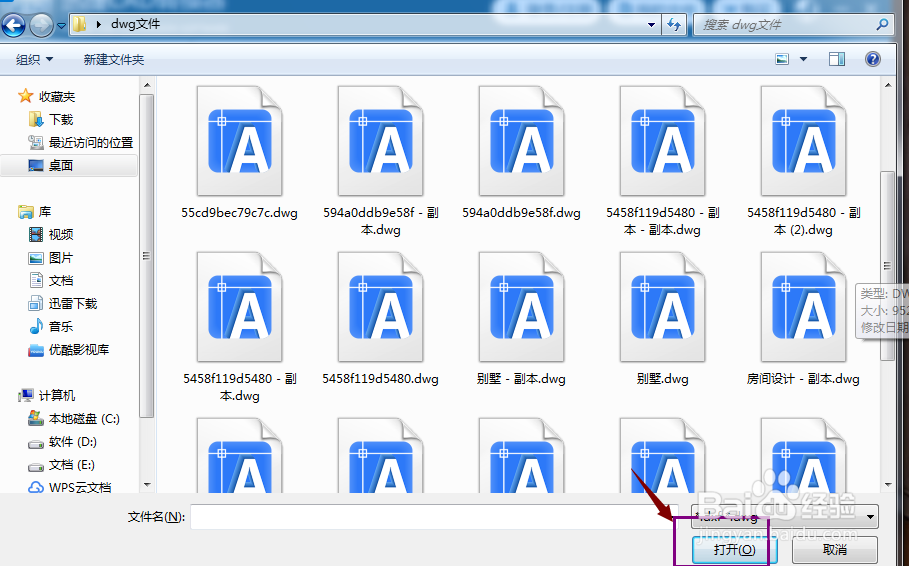This screenshot has width=909, height=566.
Task: Click the address bar refresh button
Action: pos(674,24)
